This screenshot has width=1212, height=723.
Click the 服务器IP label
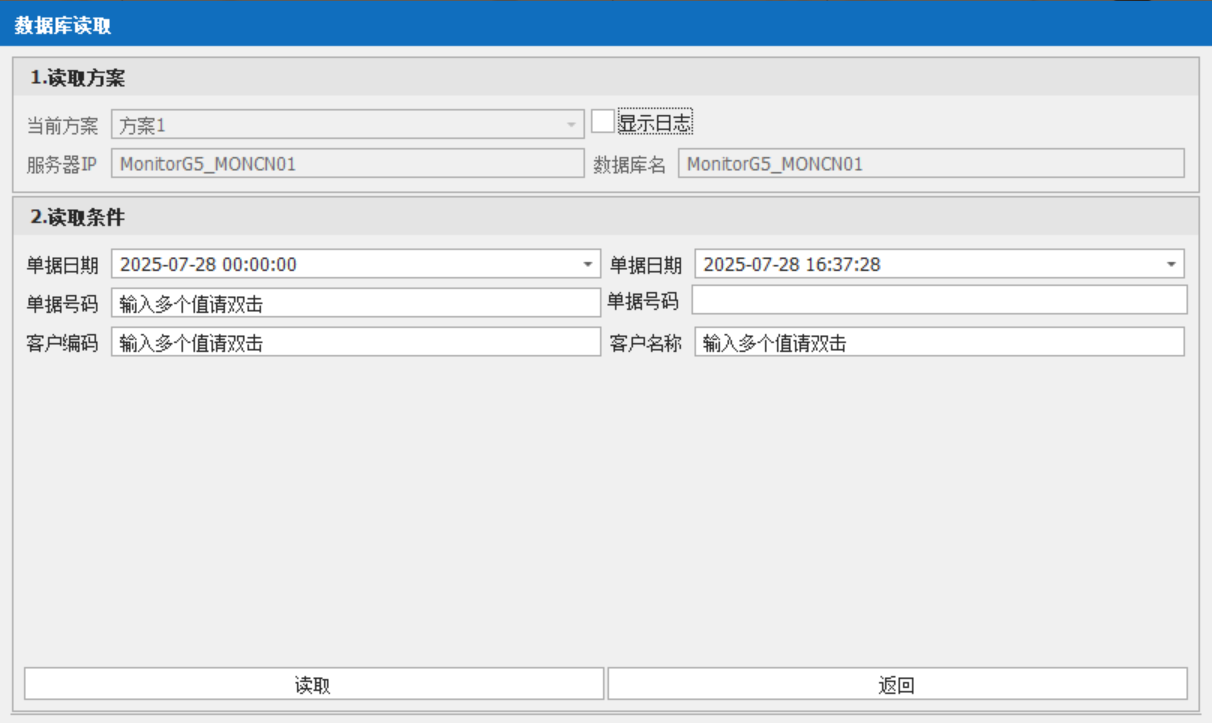tap(62, 165)
